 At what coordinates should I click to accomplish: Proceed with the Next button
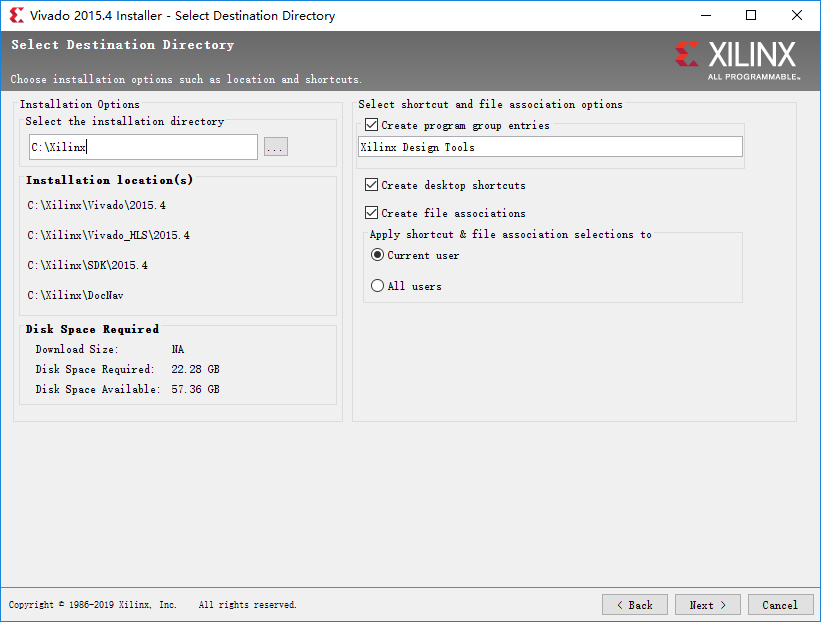click(707, 605)
